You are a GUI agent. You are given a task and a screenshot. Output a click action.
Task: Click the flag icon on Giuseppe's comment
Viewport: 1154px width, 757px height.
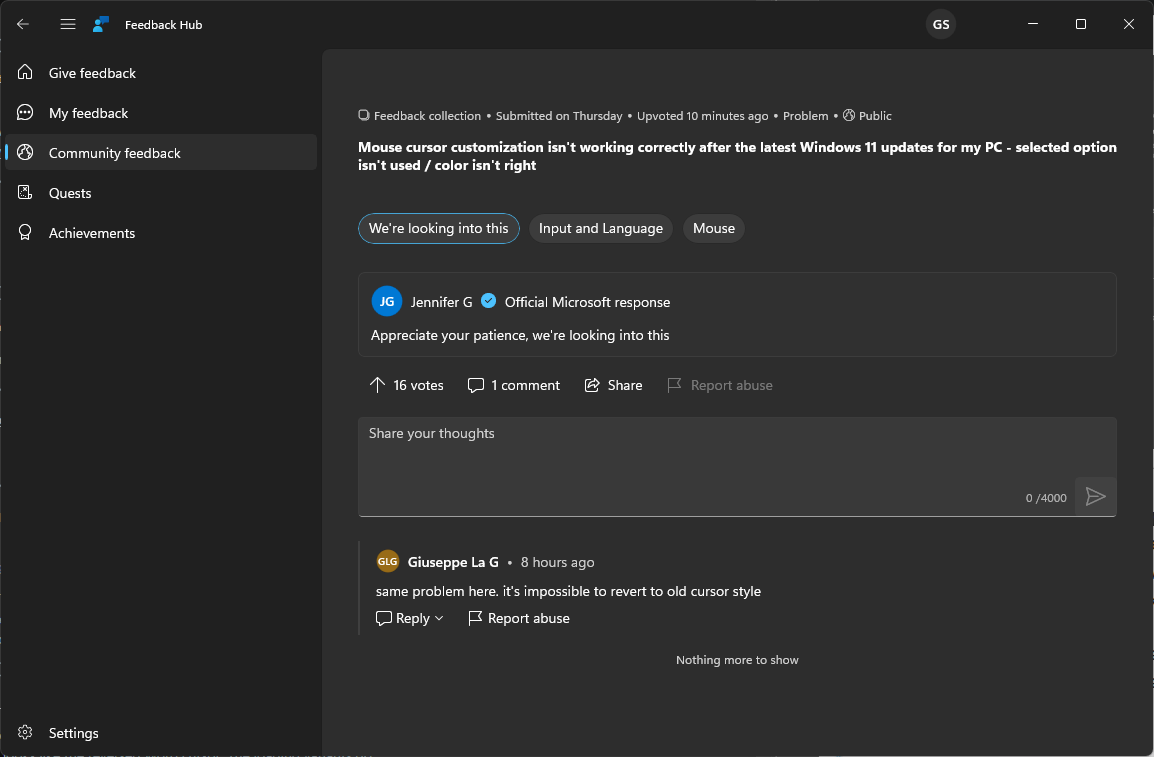(475, 618)
